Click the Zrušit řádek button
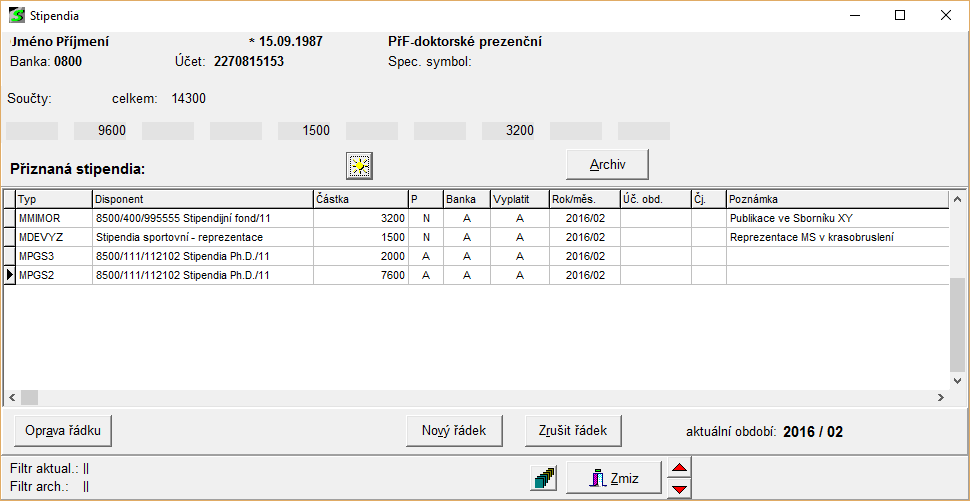The width and height of the screenshot is (970, 501). (572, 430)
